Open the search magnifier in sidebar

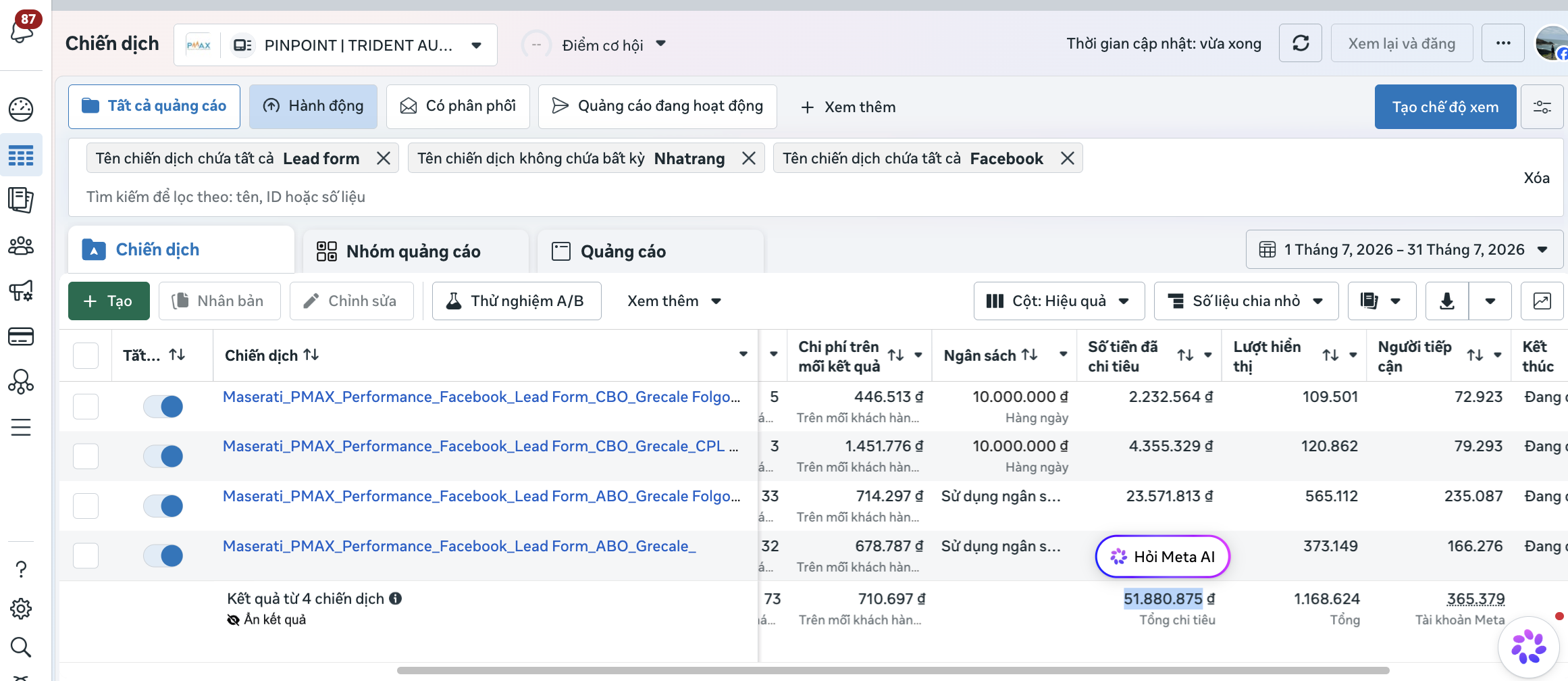tap(21, 647)
